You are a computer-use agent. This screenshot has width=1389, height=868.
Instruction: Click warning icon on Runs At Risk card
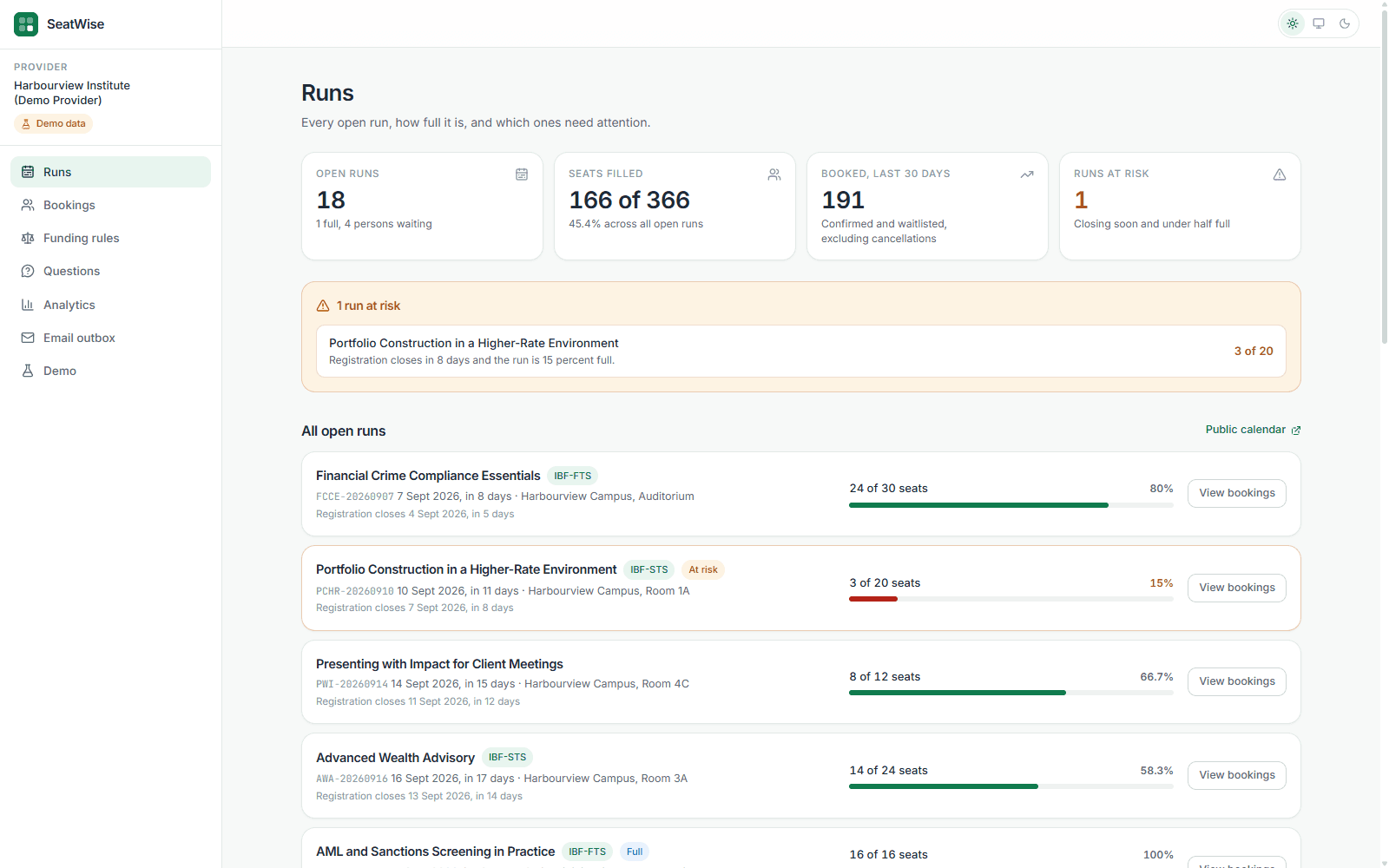[x=1280, y=174]
